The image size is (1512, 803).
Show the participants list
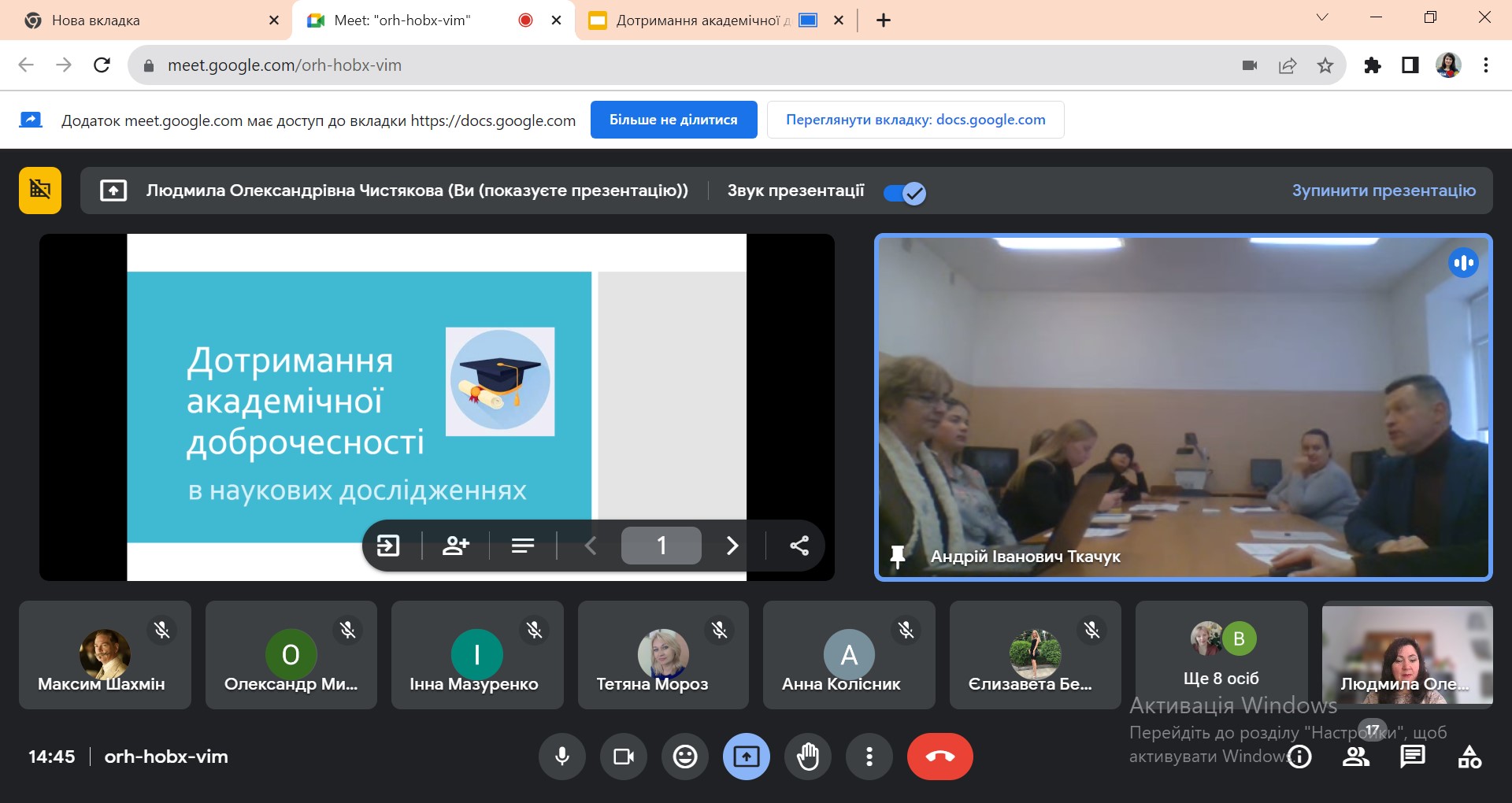(x=1355, y=757)
